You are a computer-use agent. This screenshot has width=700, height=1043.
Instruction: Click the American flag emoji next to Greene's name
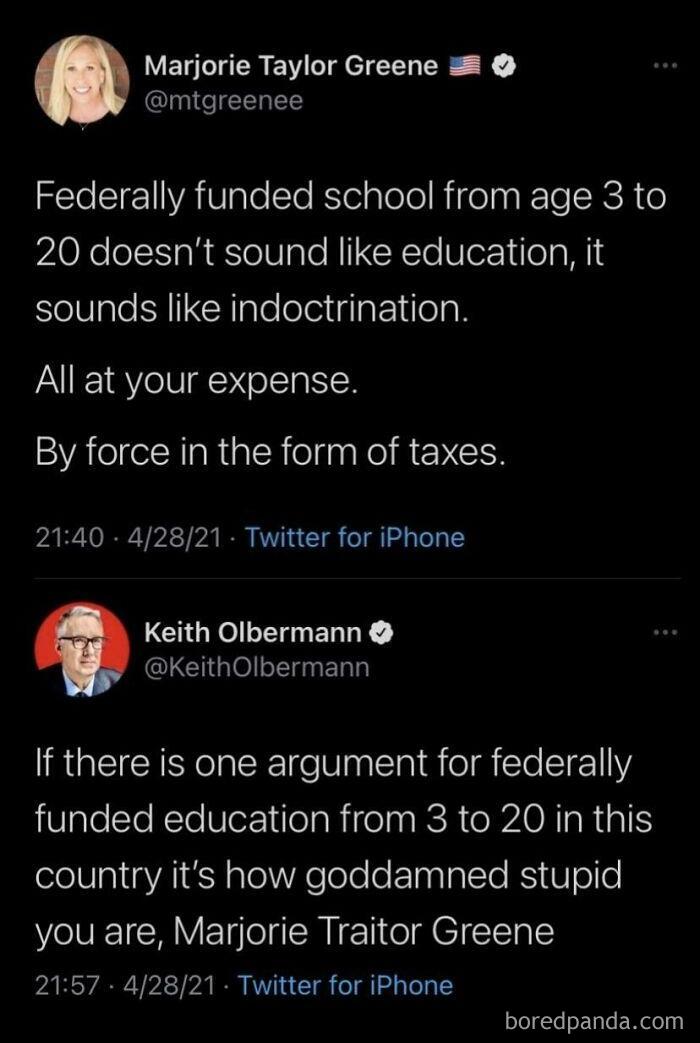pos(466,65)
